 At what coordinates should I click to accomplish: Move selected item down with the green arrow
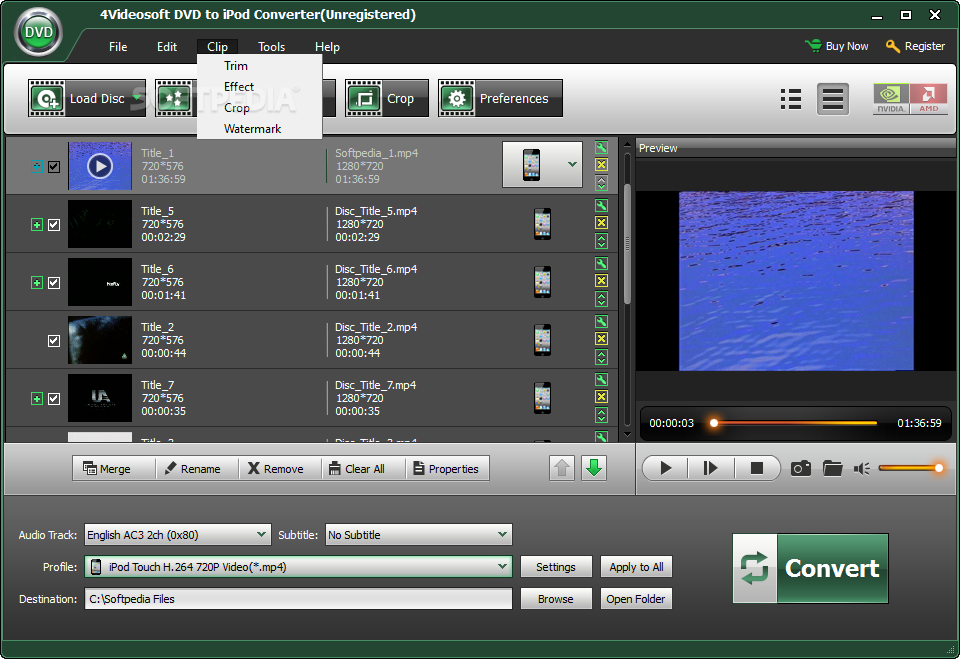click(x=593, y=469)
